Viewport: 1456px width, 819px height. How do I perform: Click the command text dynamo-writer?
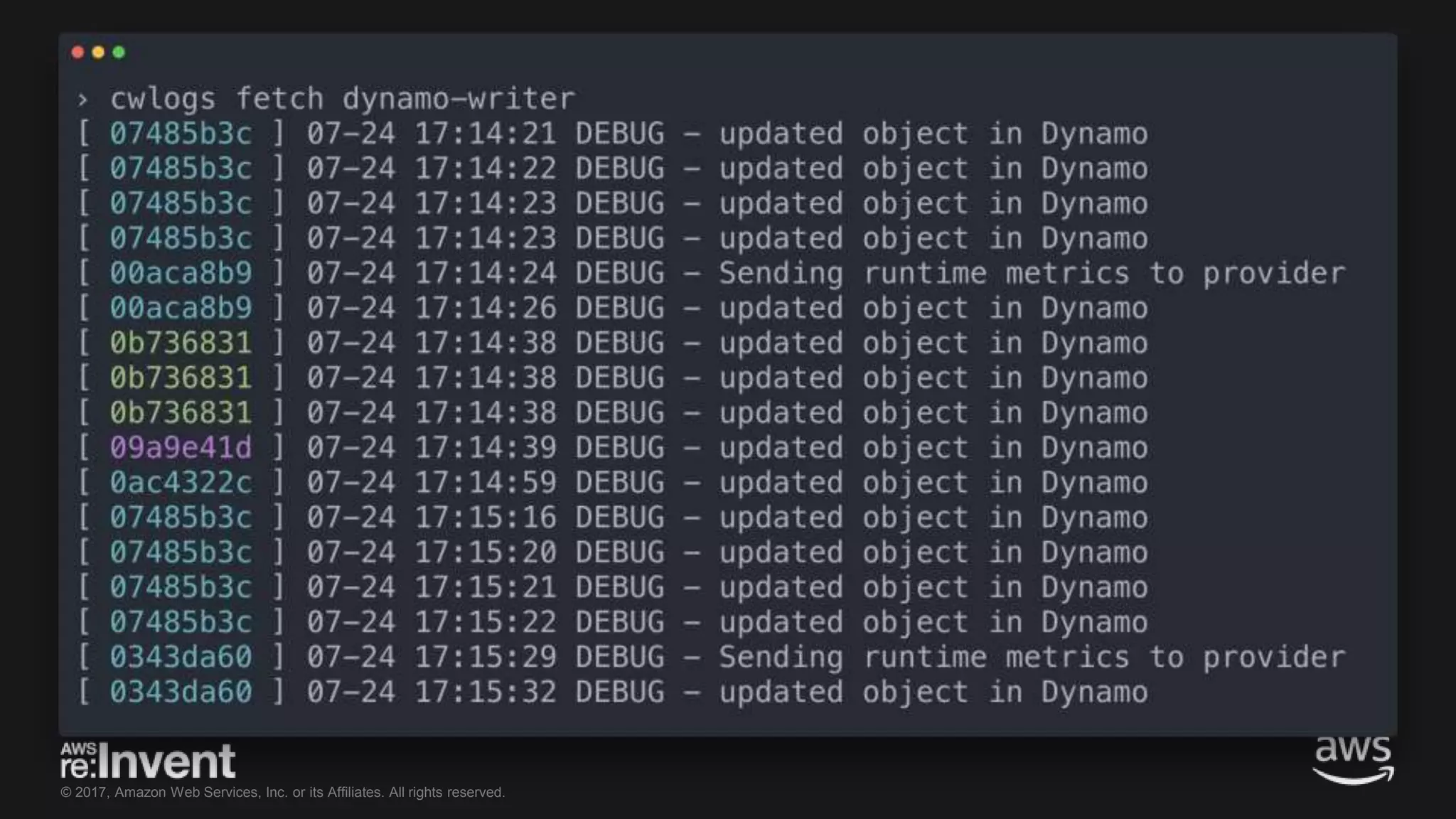(x=459, y=99)
